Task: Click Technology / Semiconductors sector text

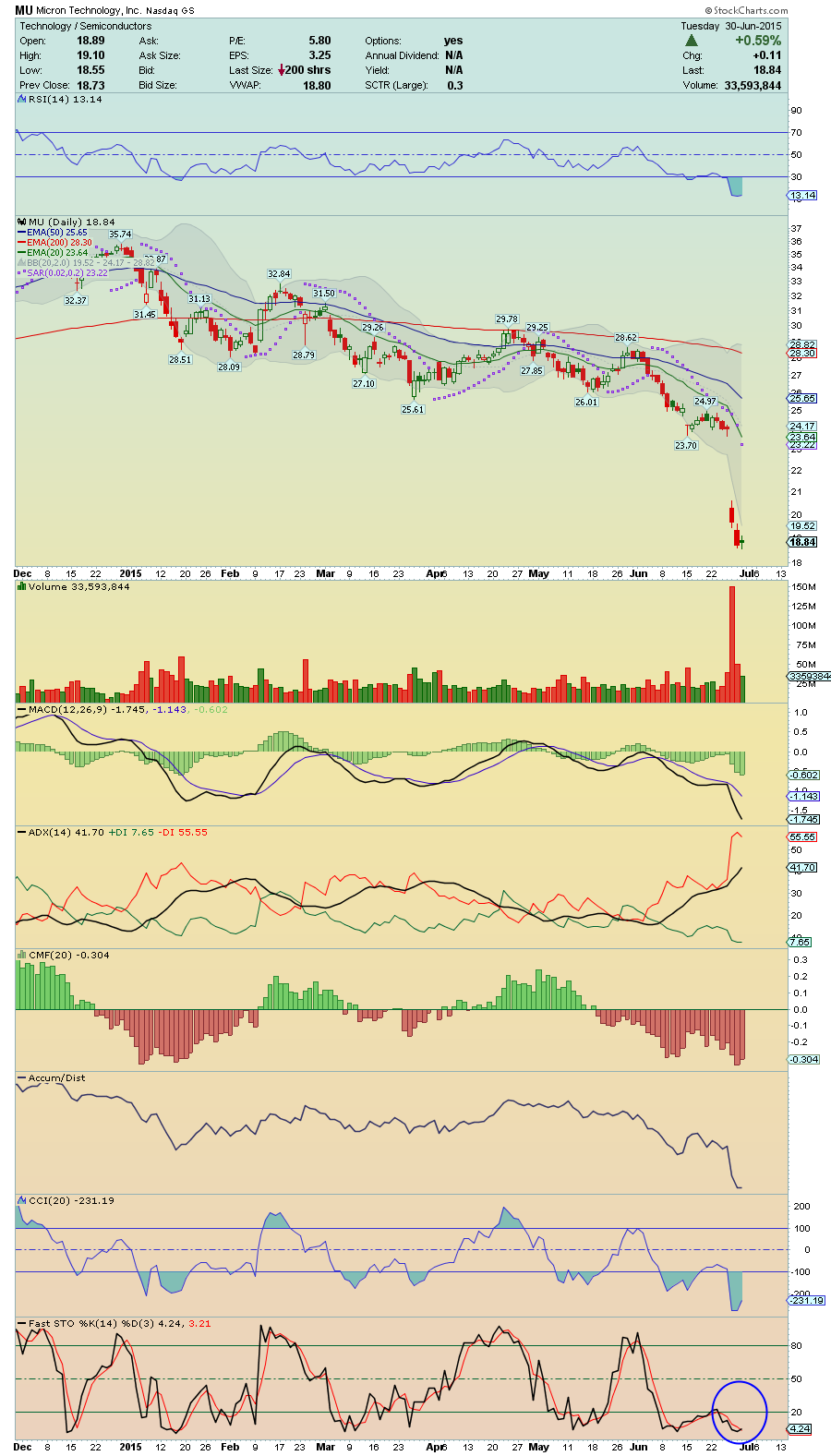Action: 86,26
